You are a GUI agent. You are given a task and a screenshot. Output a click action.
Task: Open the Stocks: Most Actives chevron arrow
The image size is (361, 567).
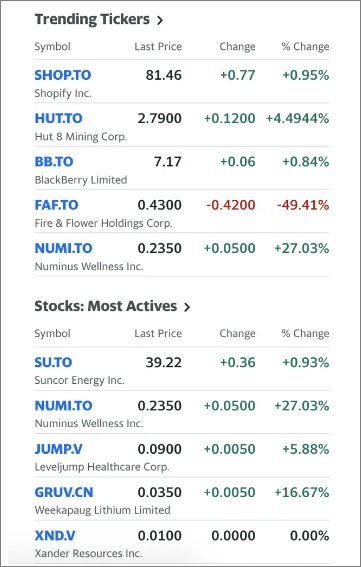187,307
